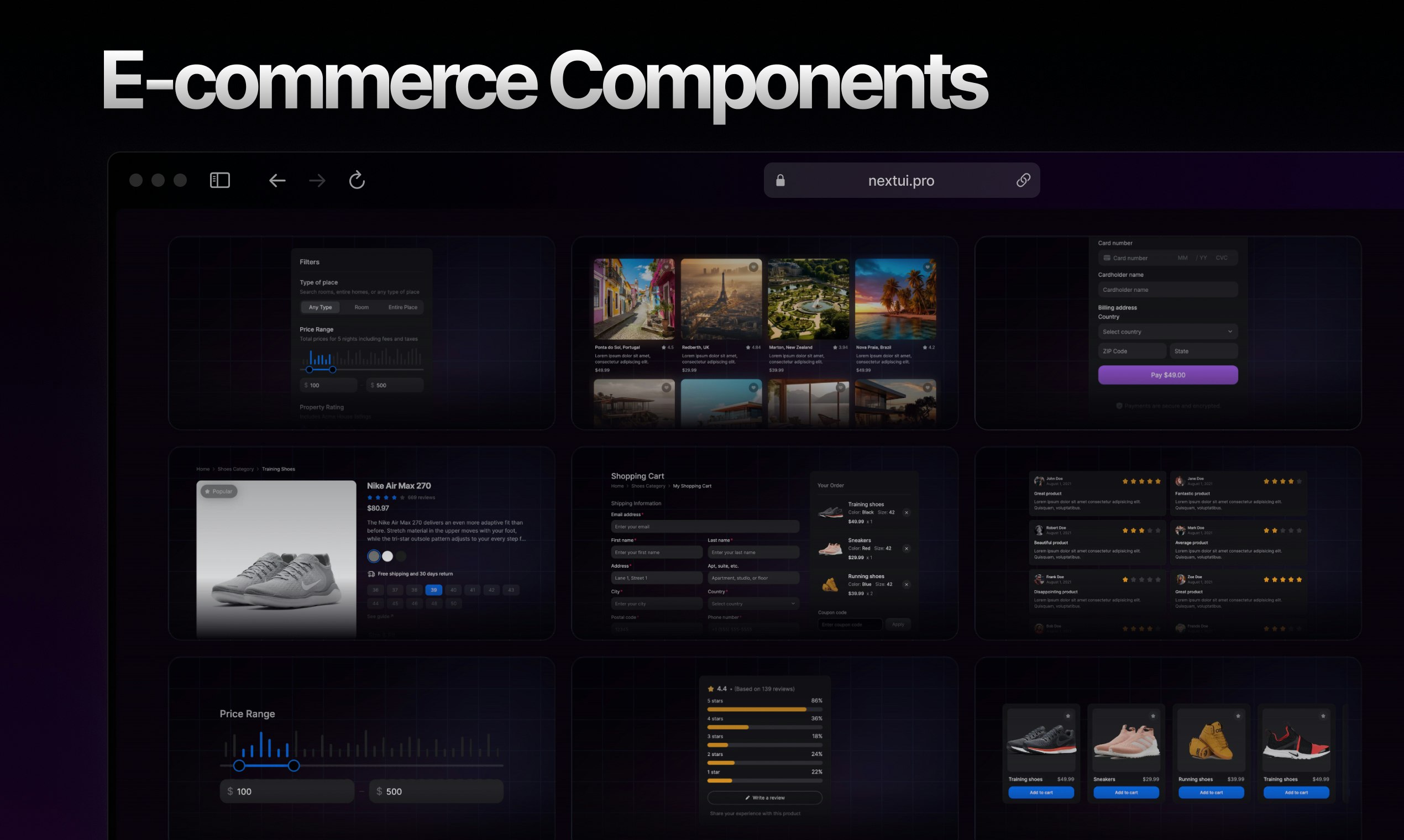This screenshot has width=1404, height=840.
Task: Click the lock icon in address bar
Action: tap(780, 181)
